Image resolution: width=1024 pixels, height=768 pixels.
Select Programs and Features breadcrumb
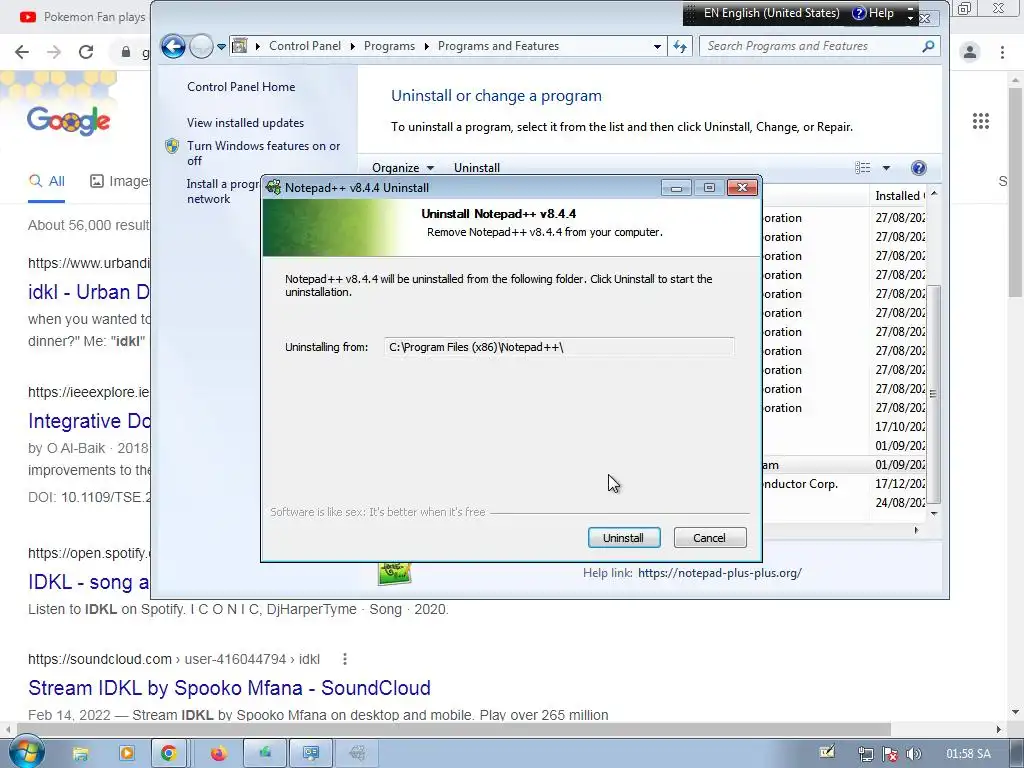tap(498, 46)
